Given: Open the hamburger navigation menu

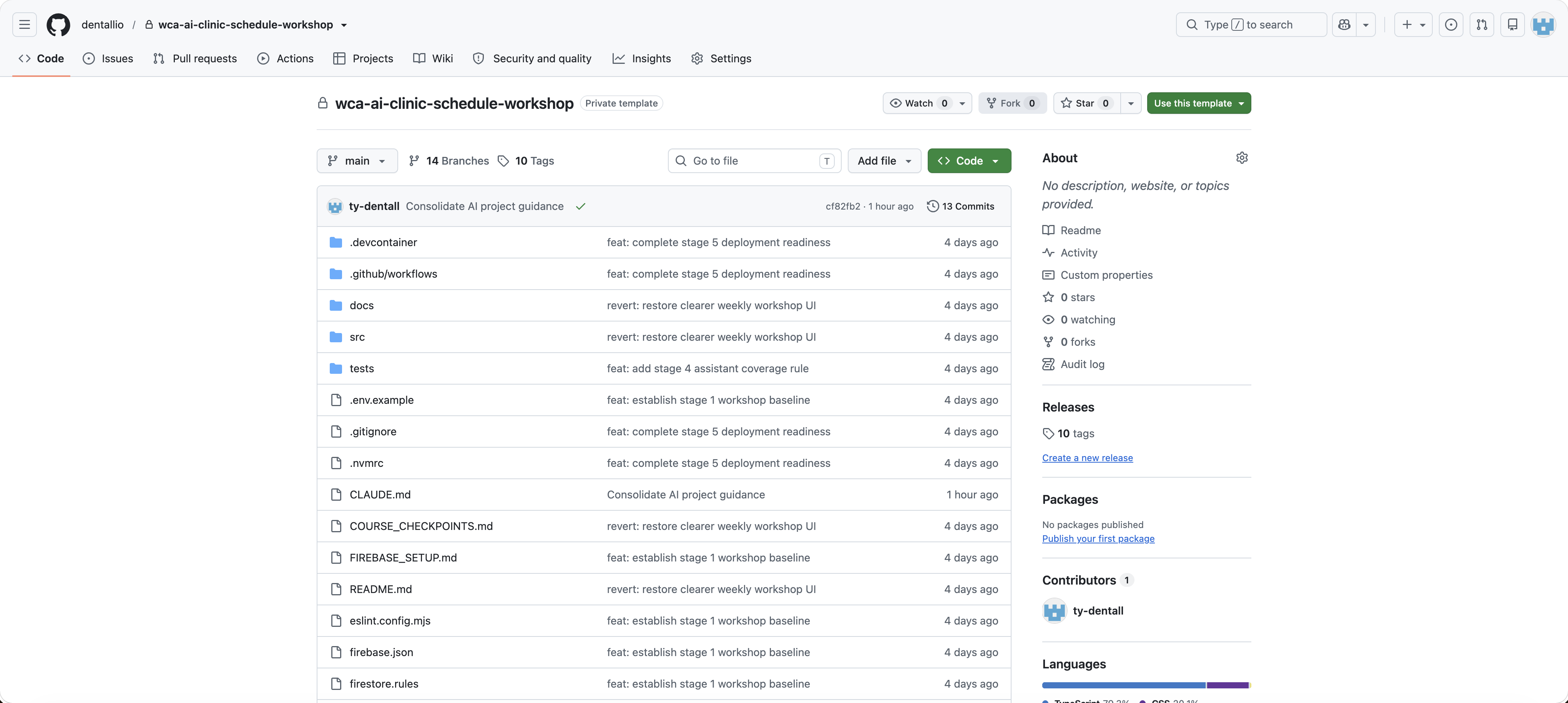Looking at the screenshot, I should pos(24,24).
